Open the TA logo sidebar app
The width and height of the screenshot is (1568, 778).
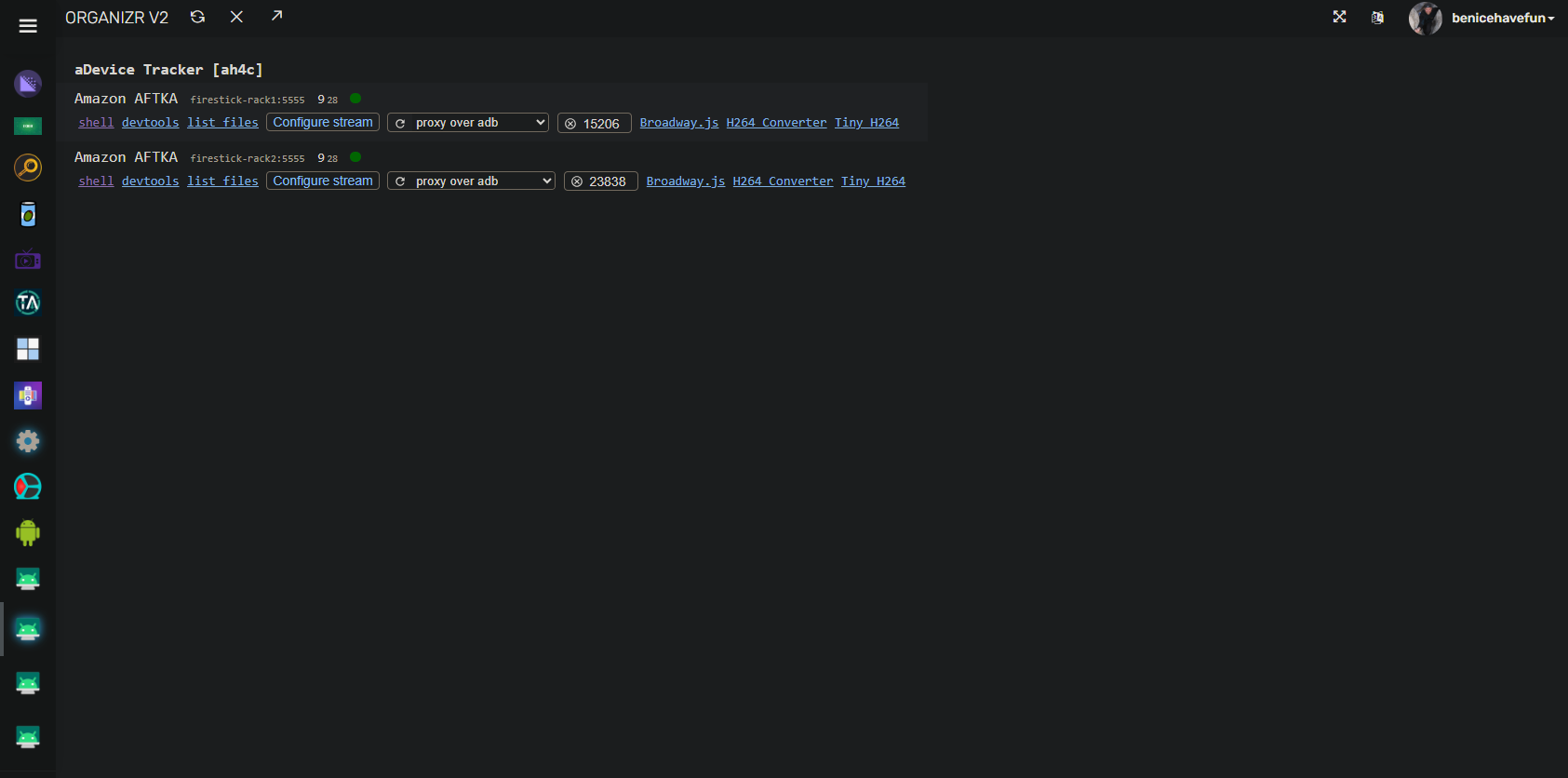click(x=28, y=303)
